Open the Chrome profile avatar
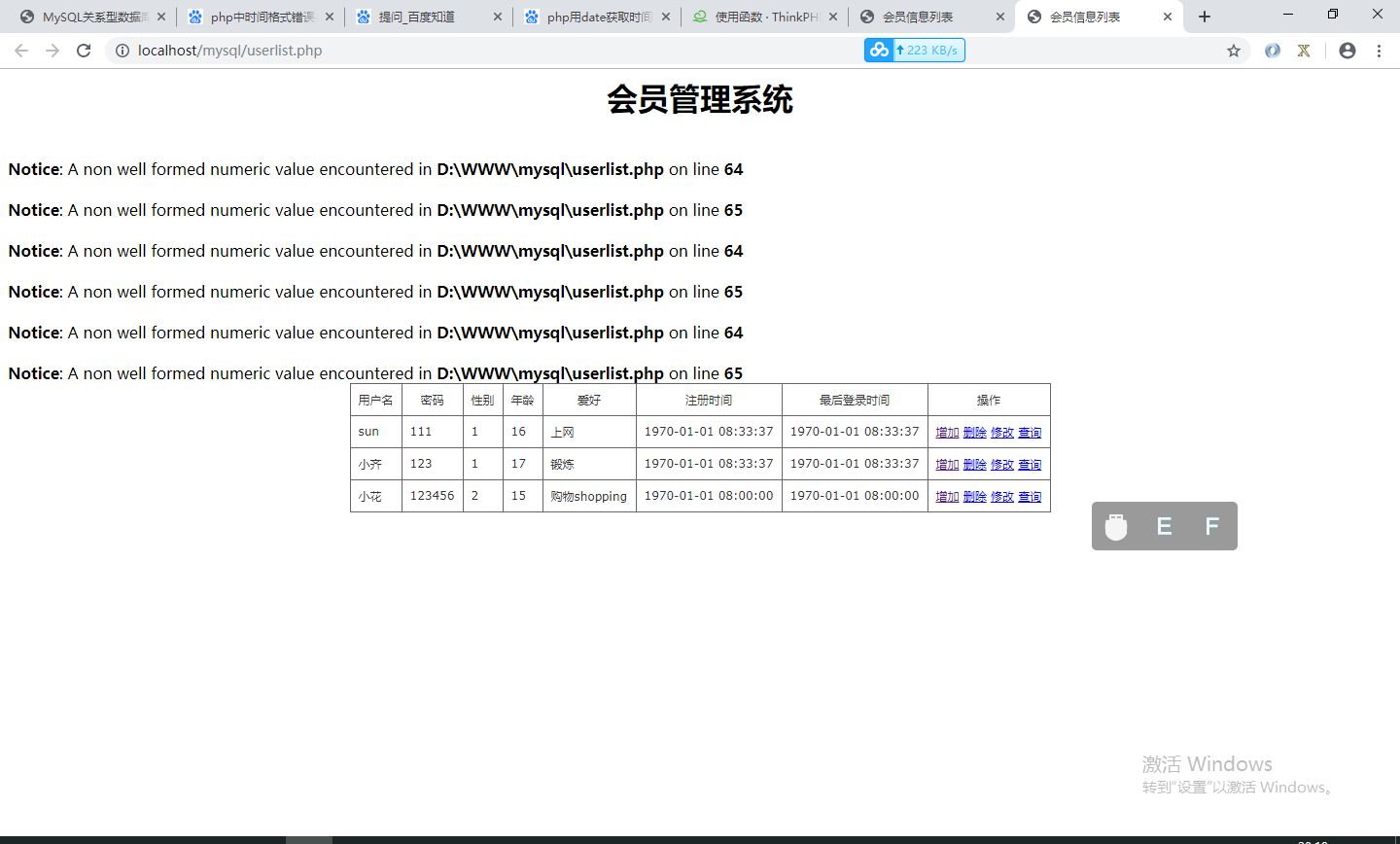This screenshot has height=844, width=1400. tap(1347, 50)
